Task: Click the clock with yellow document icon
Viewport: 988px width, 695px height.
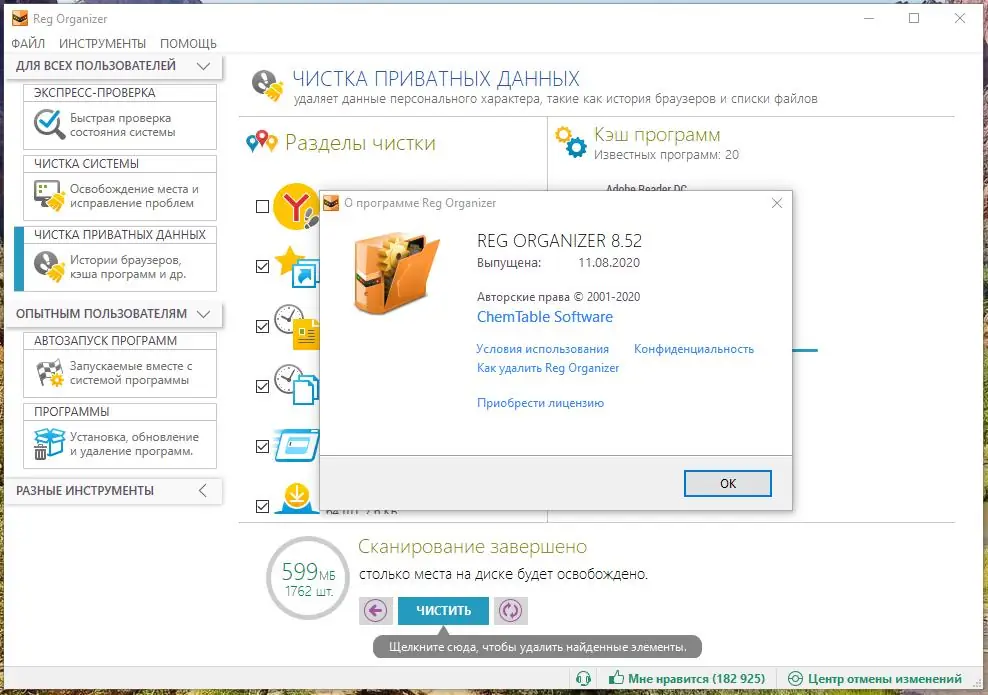Action: point(297,326)
